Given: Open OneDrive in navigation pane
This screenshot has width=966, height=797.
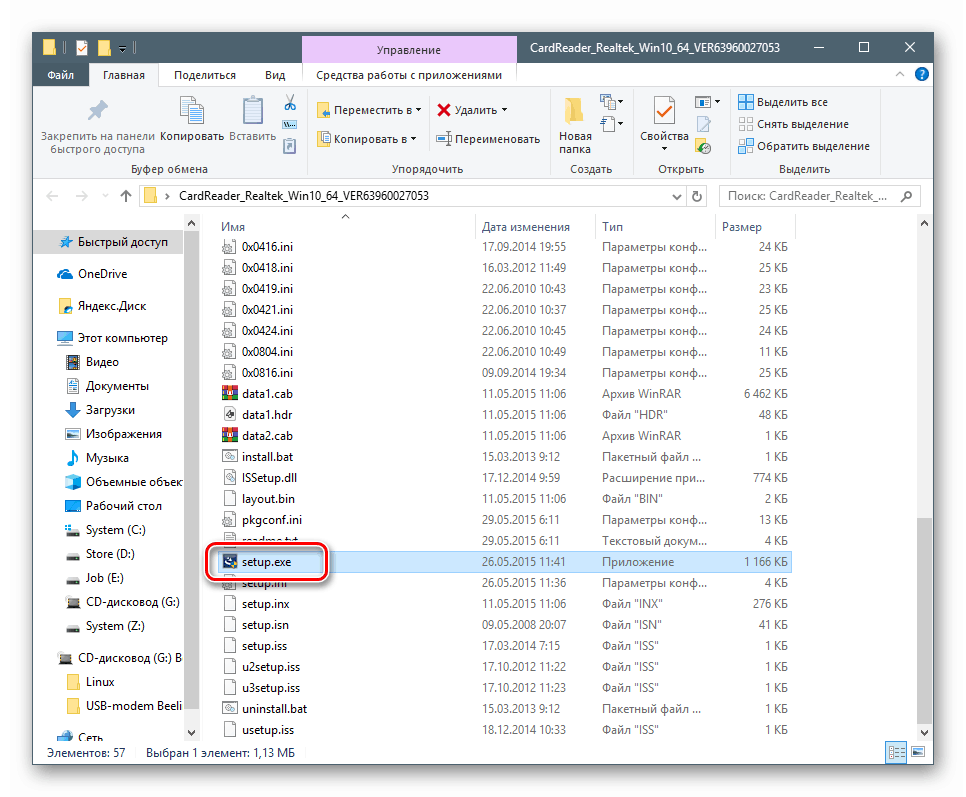Looking at the screenshot, I should (102, 273).
